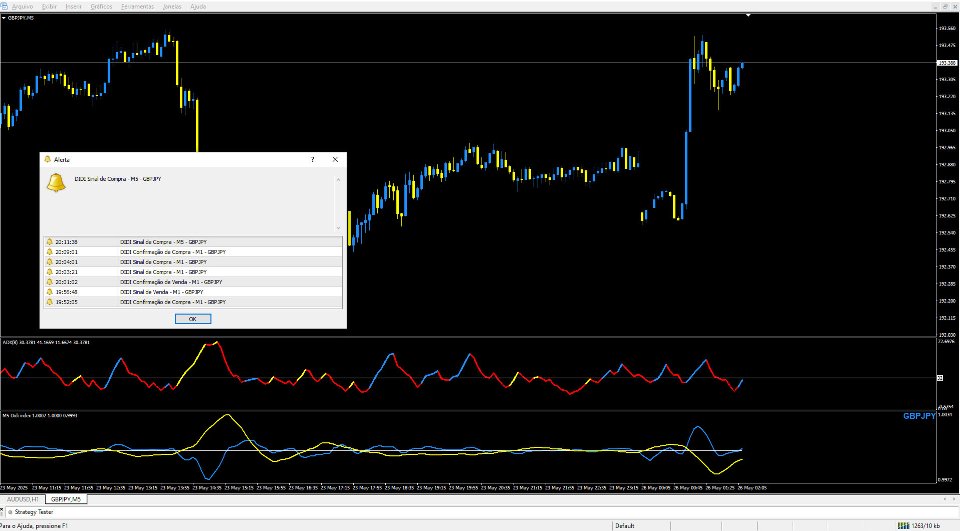Click the MetaTrader app icon in menu bar
Viewport: 960px width, 531px height.
pyautogui.click(x=4, y=7)
